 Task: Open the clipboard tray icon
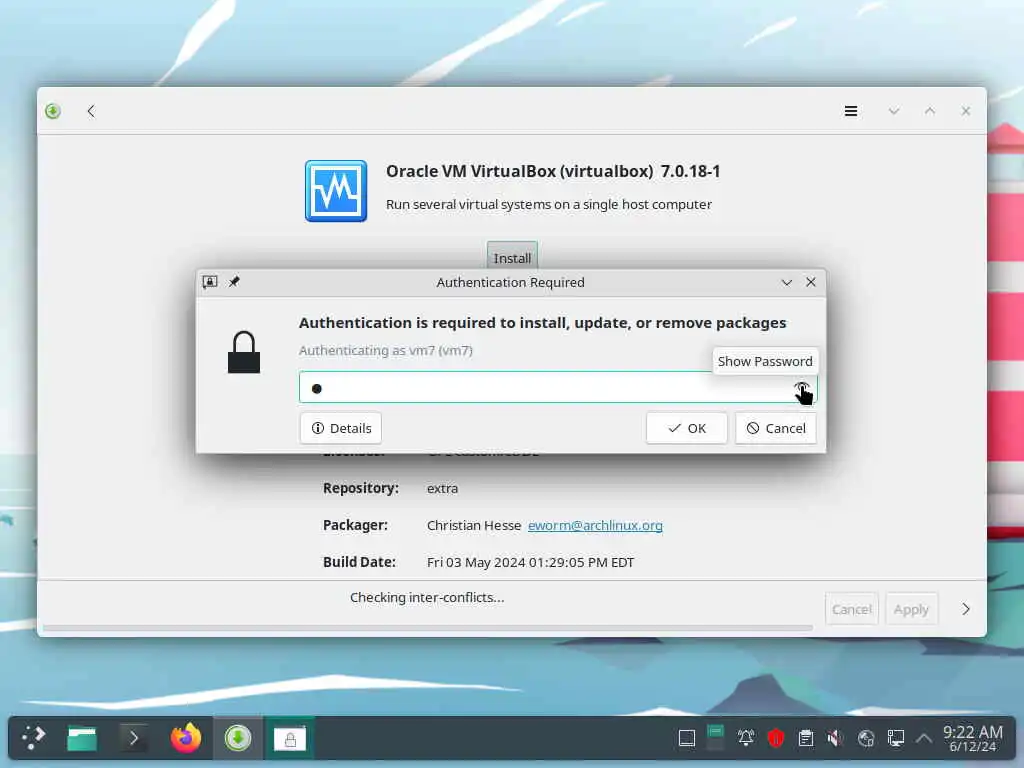coord(806,738)
